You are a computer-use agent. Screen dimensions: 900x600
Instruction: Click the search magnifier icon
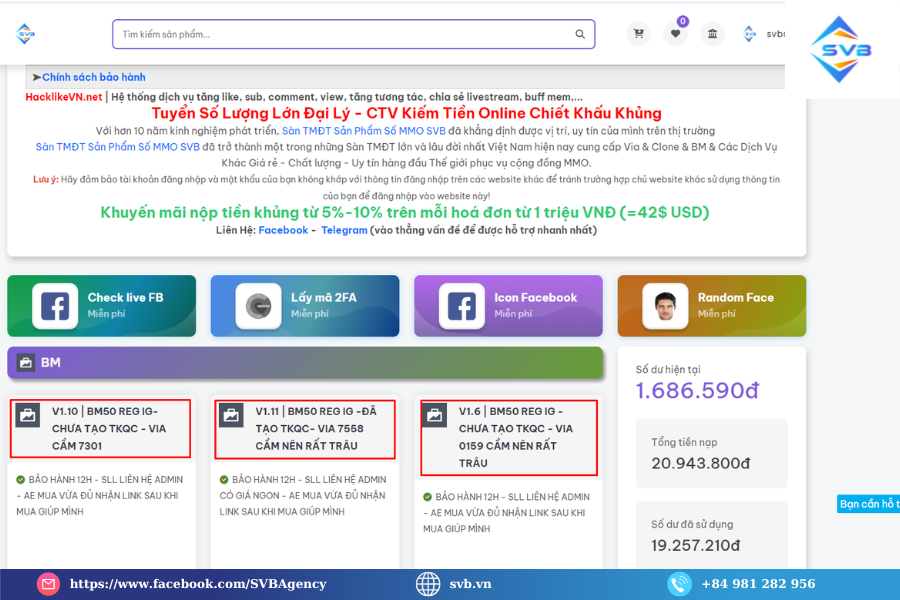point(580,34)
